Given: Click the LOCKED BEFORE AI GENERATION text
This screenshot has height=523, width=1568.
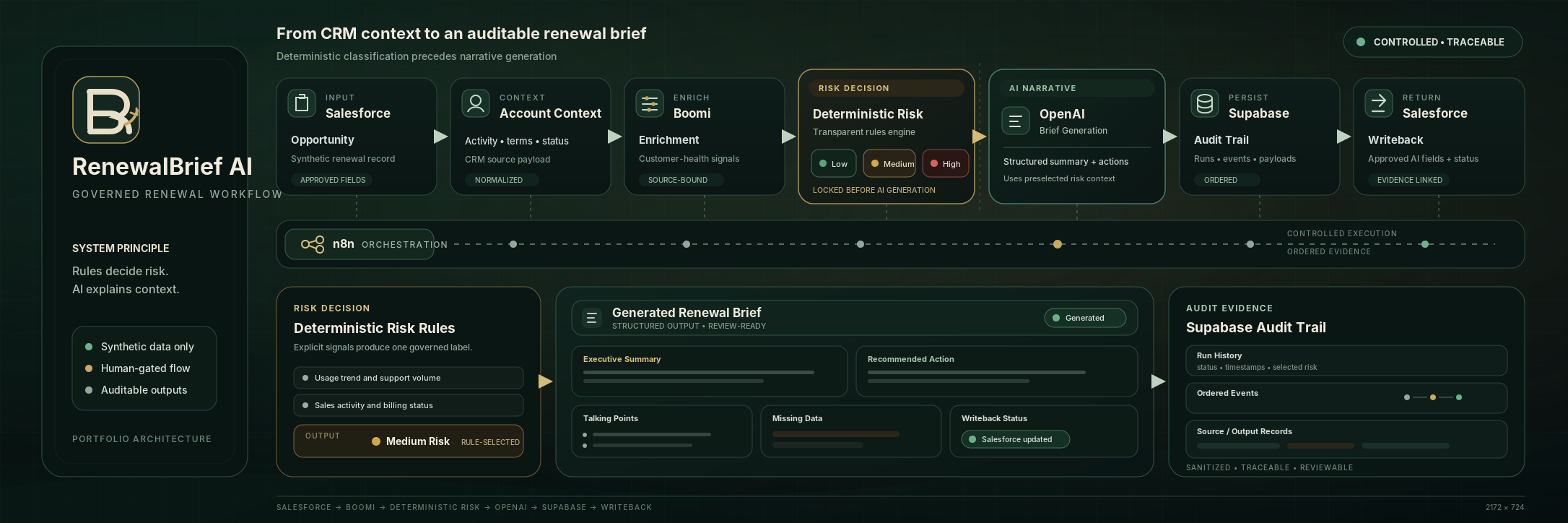Looking at the screenshot, I should [874, 190].
